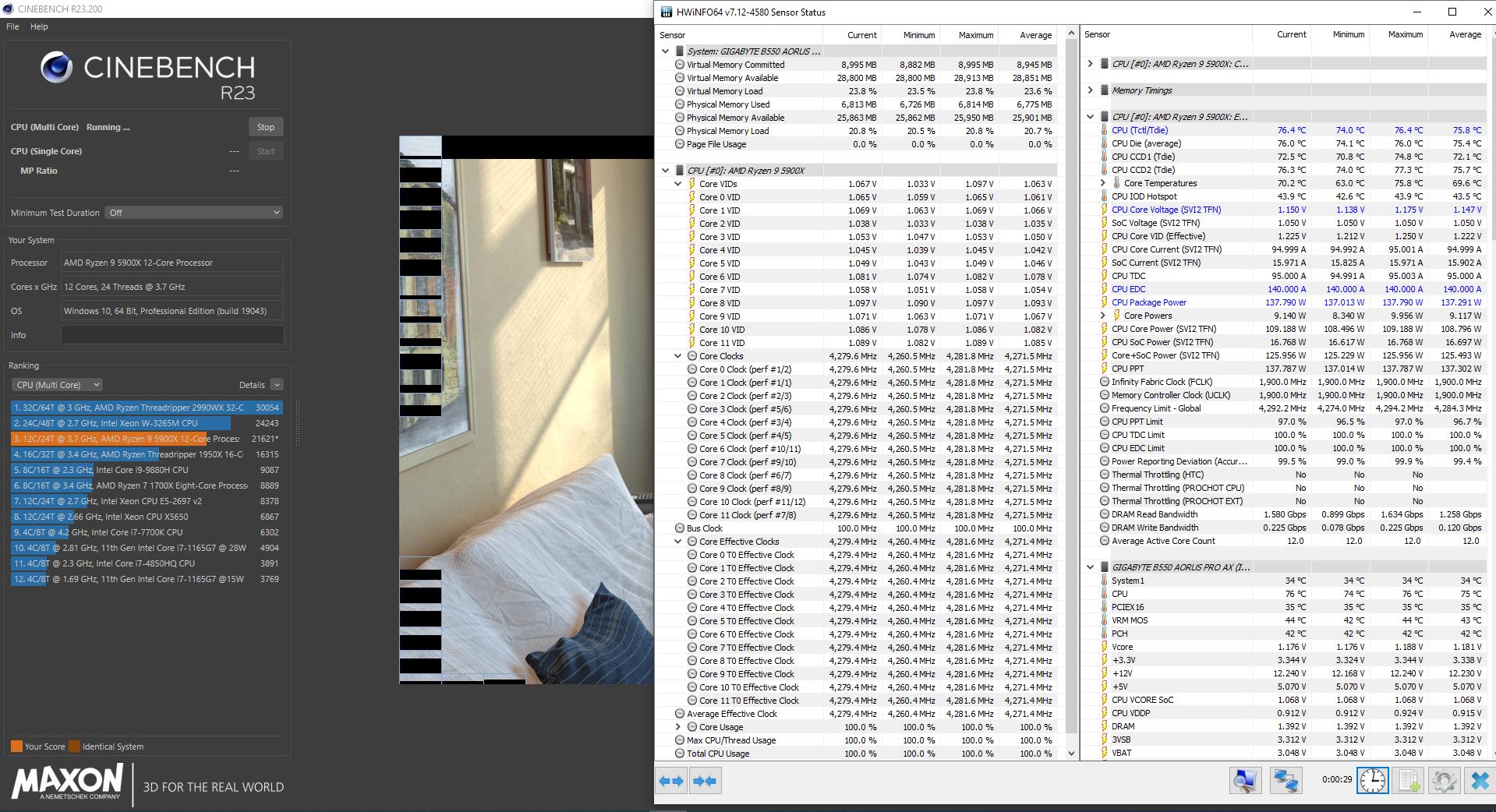Click the lightning icon beside DRAM voltage
This screenshot has width=1496, height=812.
(1104, 726)
